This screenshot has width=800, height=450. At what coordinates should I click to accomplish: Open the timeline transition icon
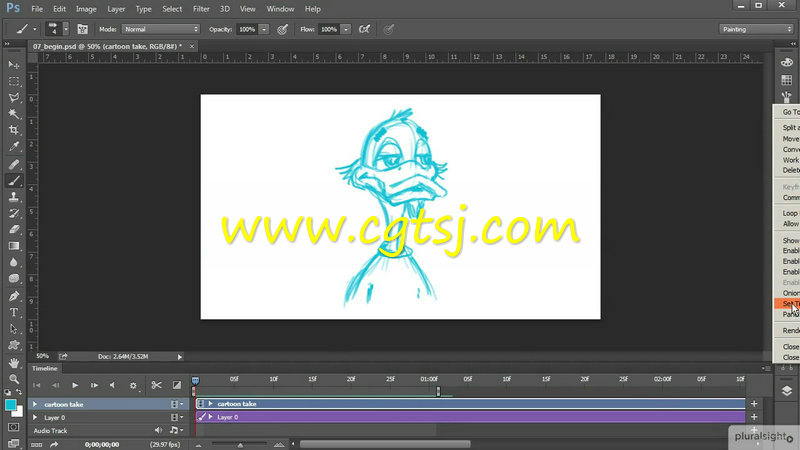(177, 385)
